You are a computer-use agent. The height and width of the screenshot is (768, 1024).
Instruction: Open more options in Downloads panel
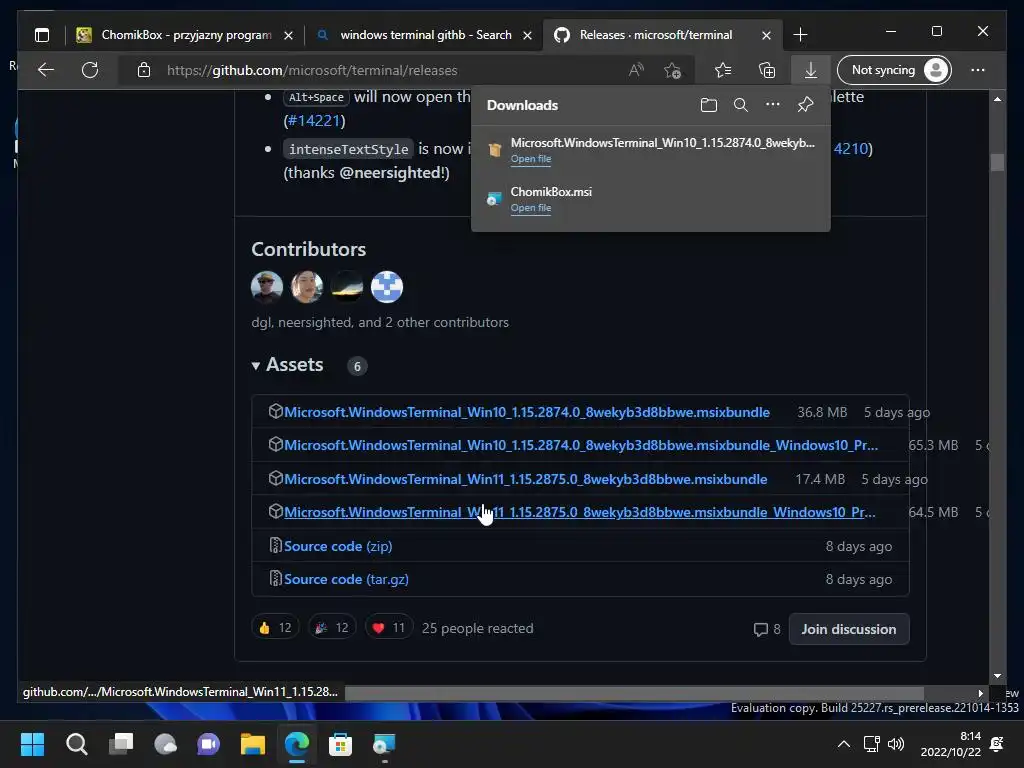point(773,104)
